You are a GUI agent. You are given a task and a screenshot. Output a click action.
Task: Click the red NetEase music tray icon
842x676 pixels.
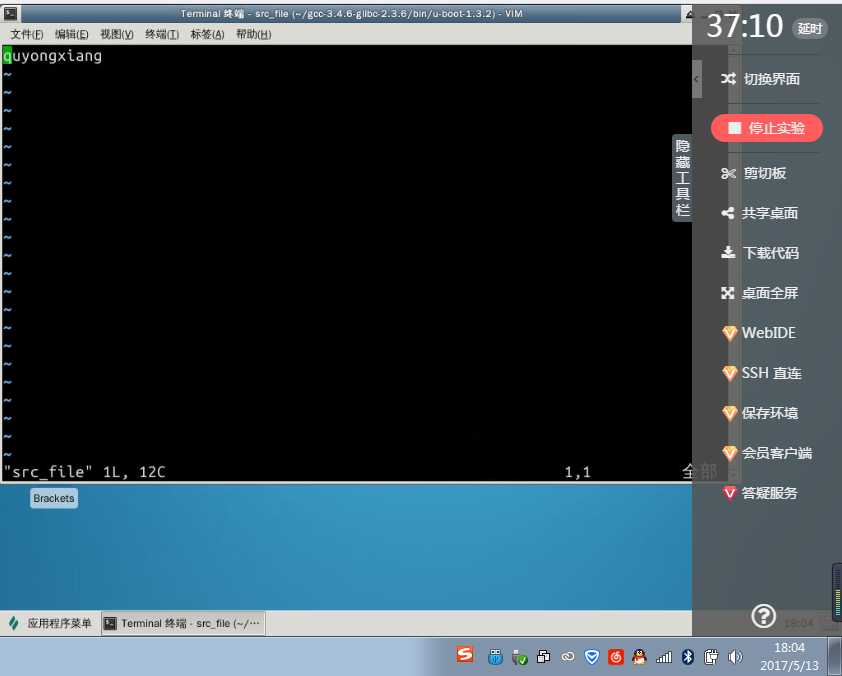click(x=616, y=657)
